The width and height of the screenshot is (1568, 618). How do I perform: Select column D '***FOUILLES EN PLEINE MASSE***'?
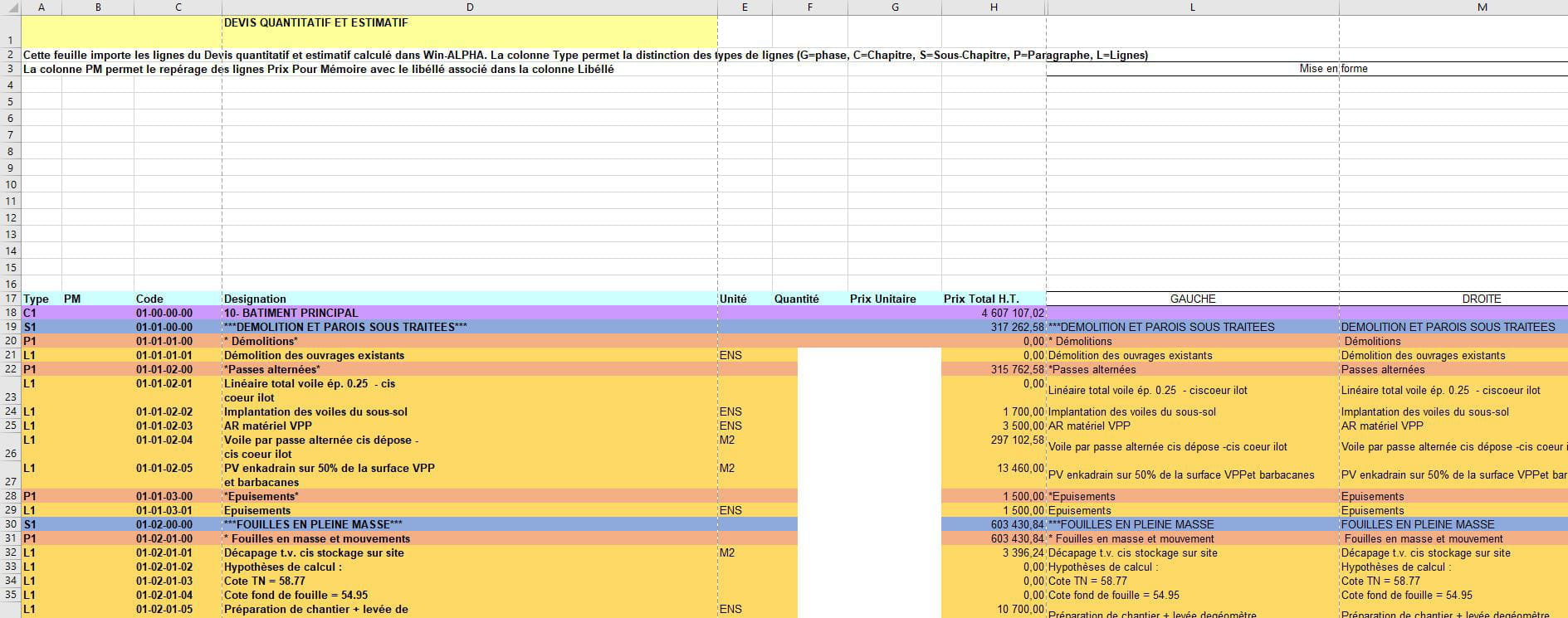[470, 524]
